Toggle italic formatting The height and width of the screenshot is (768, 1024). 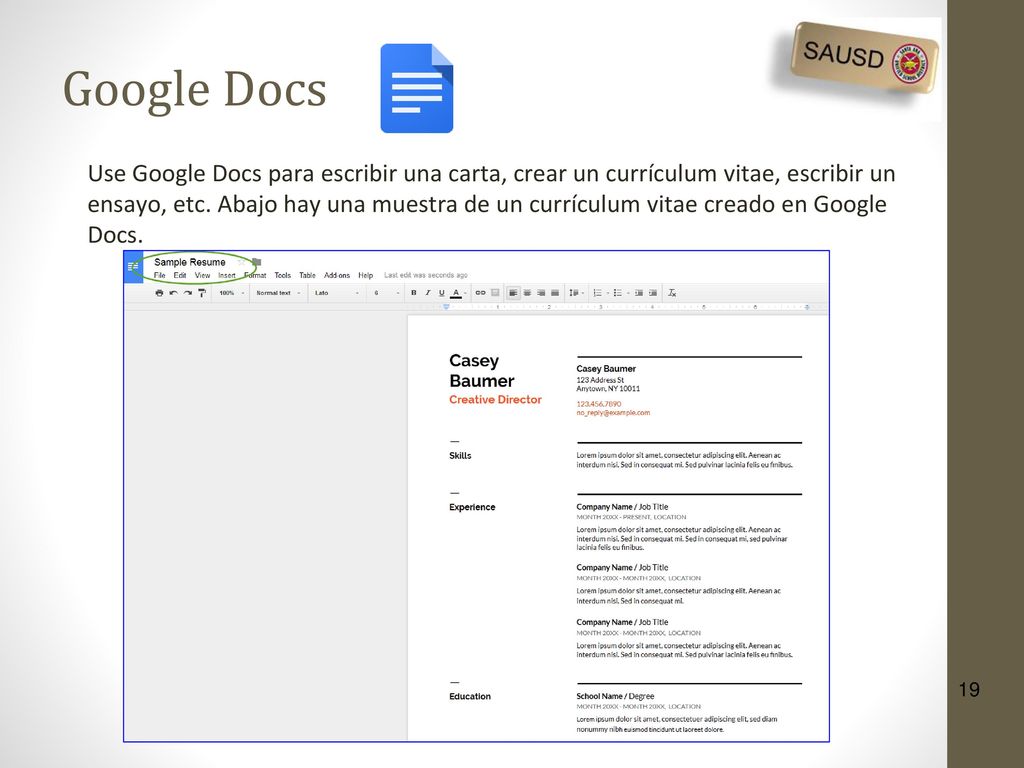(x=428, y=293)
